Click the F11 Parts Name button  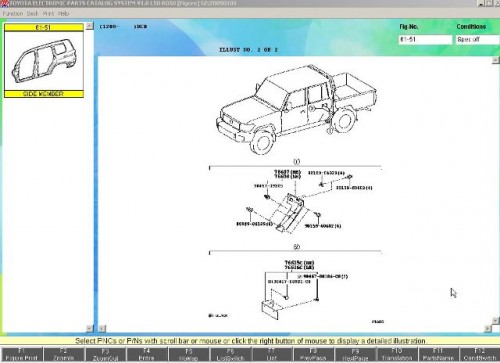click(x=438, y=354)
